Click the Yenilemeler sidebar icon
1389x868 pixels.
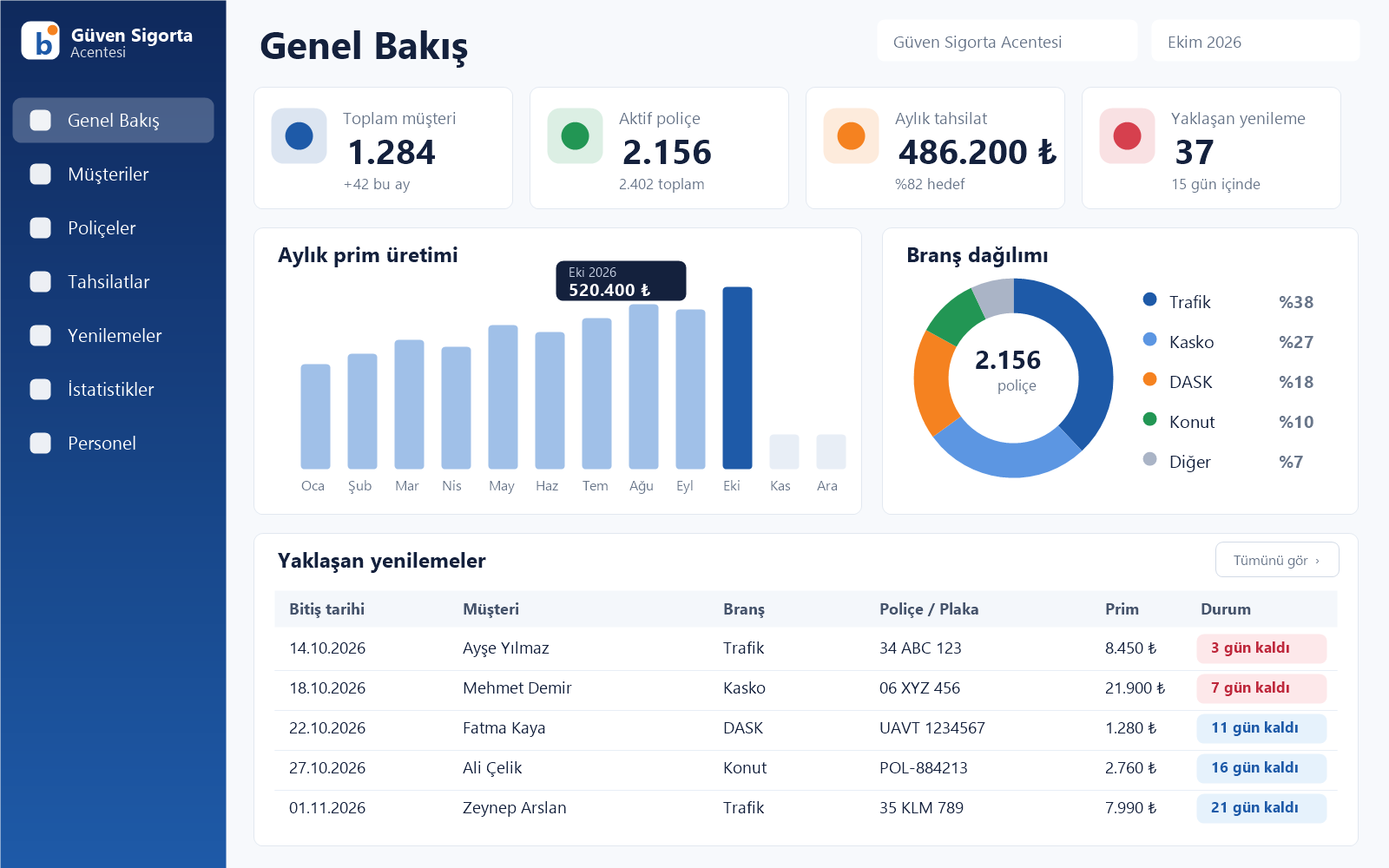click(x=41, y=336)
